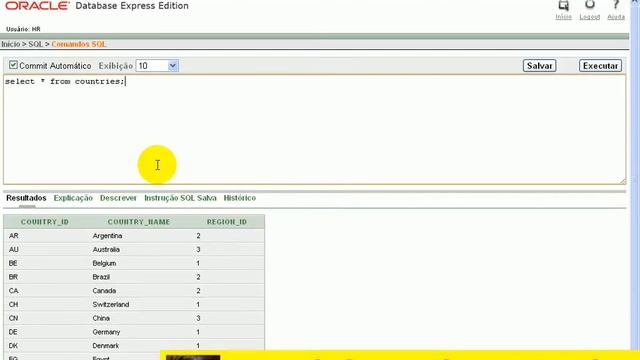Click the BR country ID cell

pyautogui.click(x=13, y=277)
